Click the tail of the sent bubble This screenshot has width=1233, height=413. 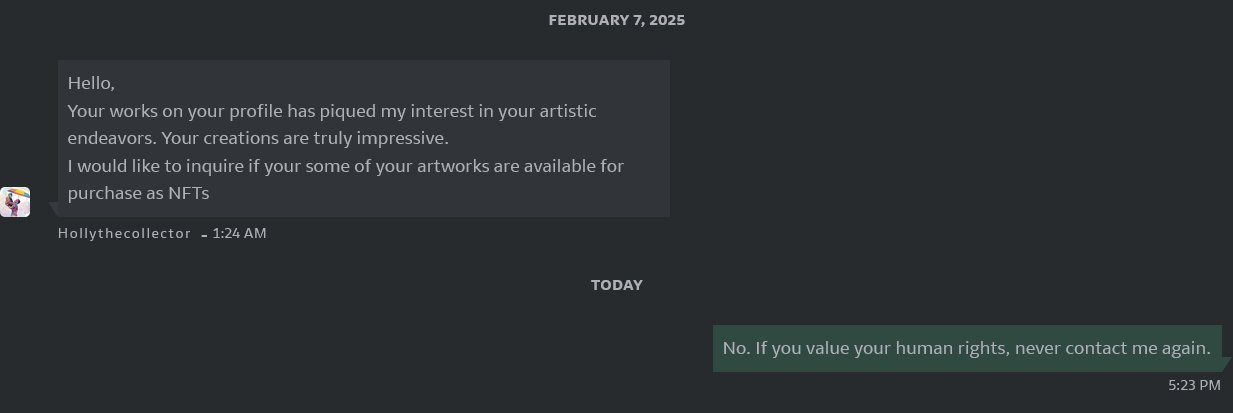[x=1226, y=364]
